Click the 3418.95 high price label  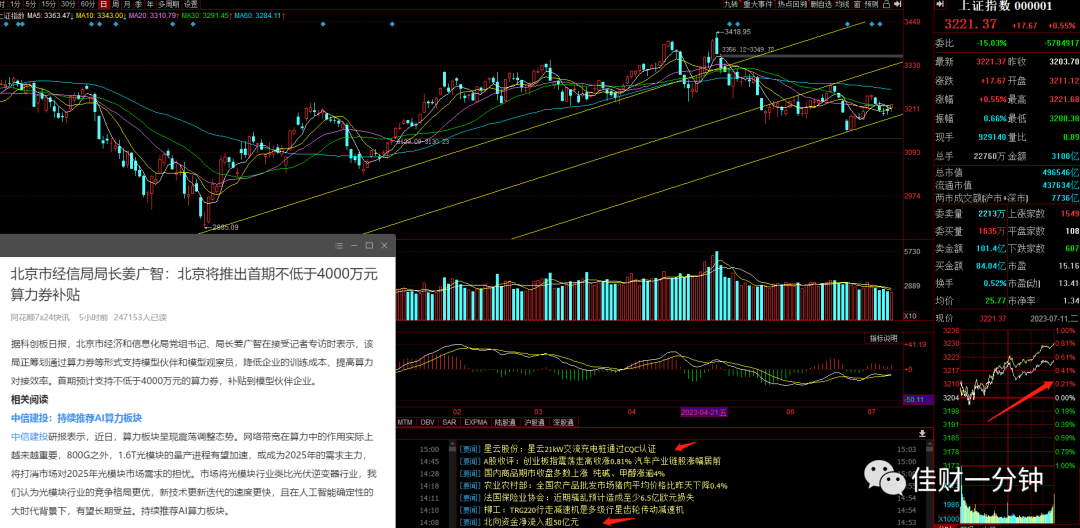[736, 32]
